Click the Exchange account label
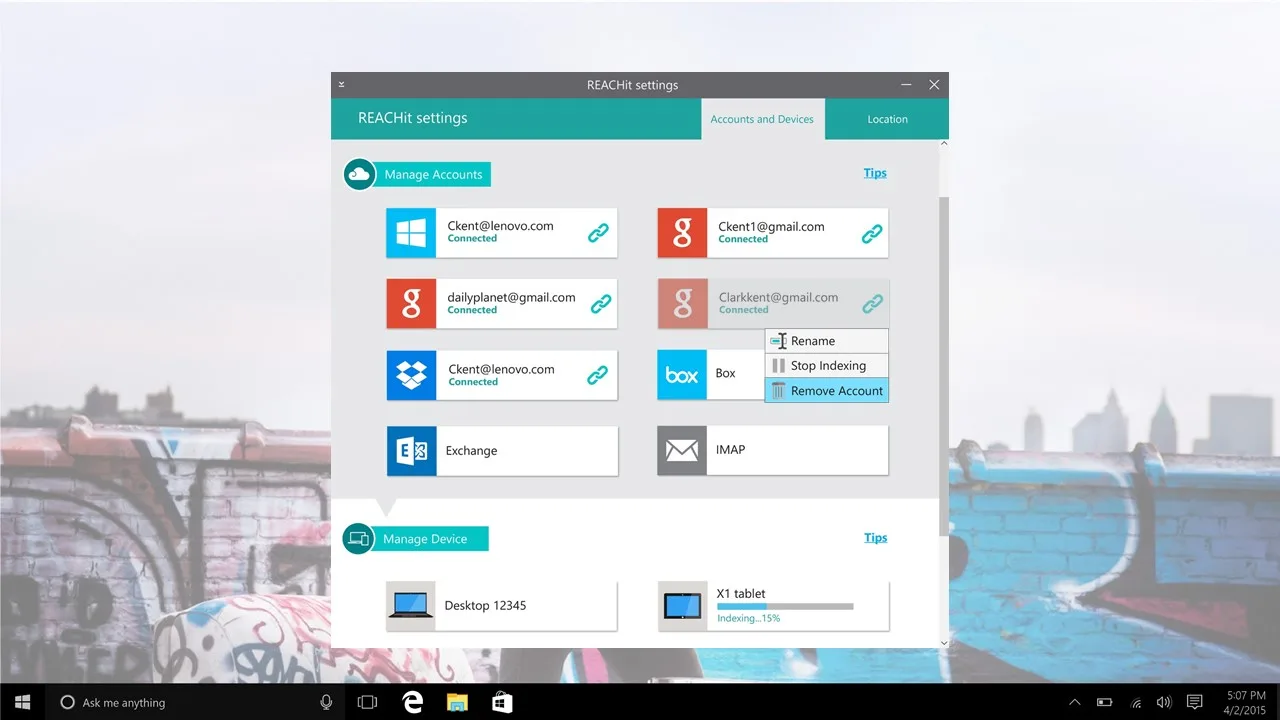This screenshot has height=720, width=1280. (x=471, y=451)
